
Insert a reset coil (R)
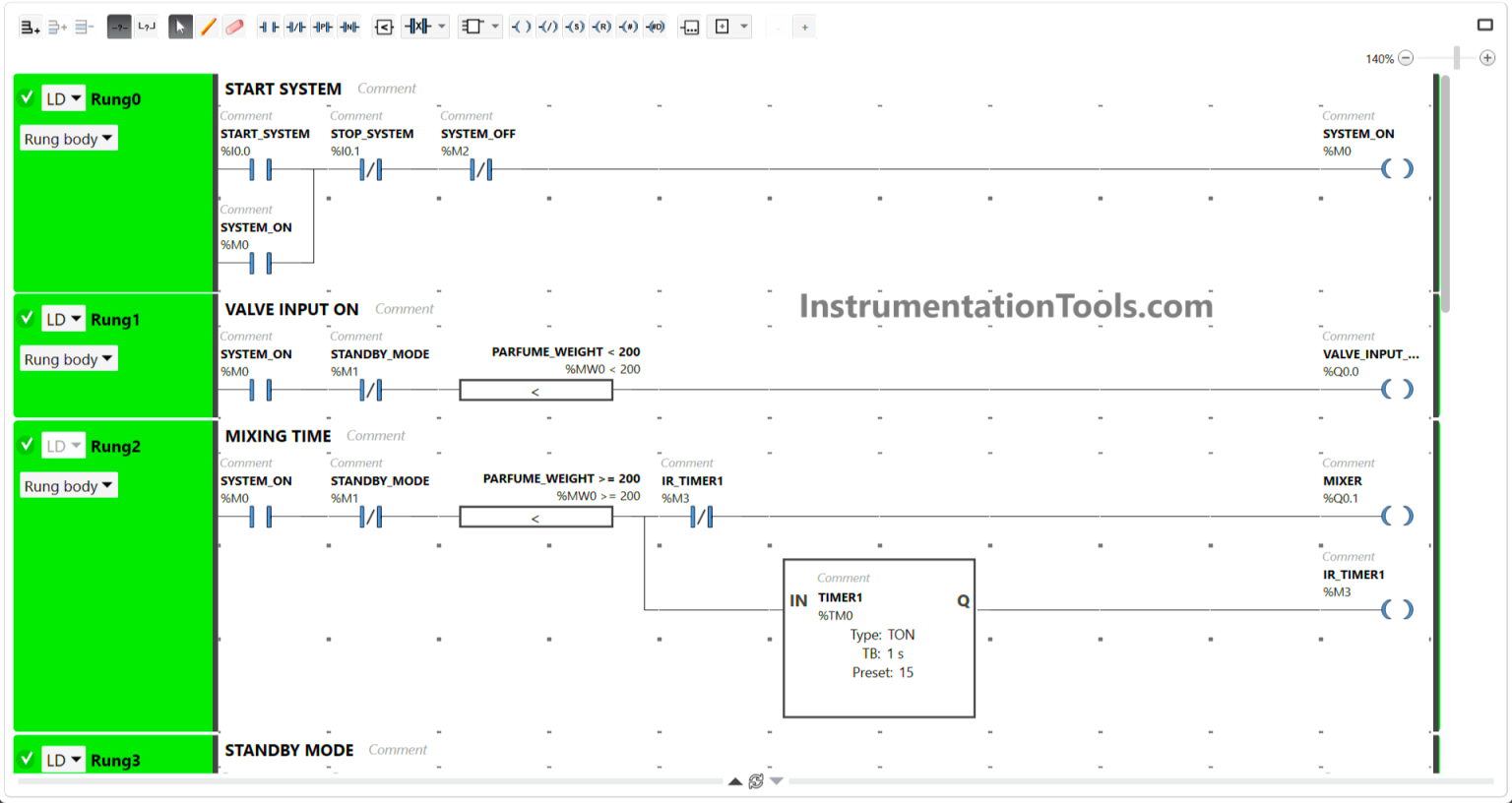(601, 27)
